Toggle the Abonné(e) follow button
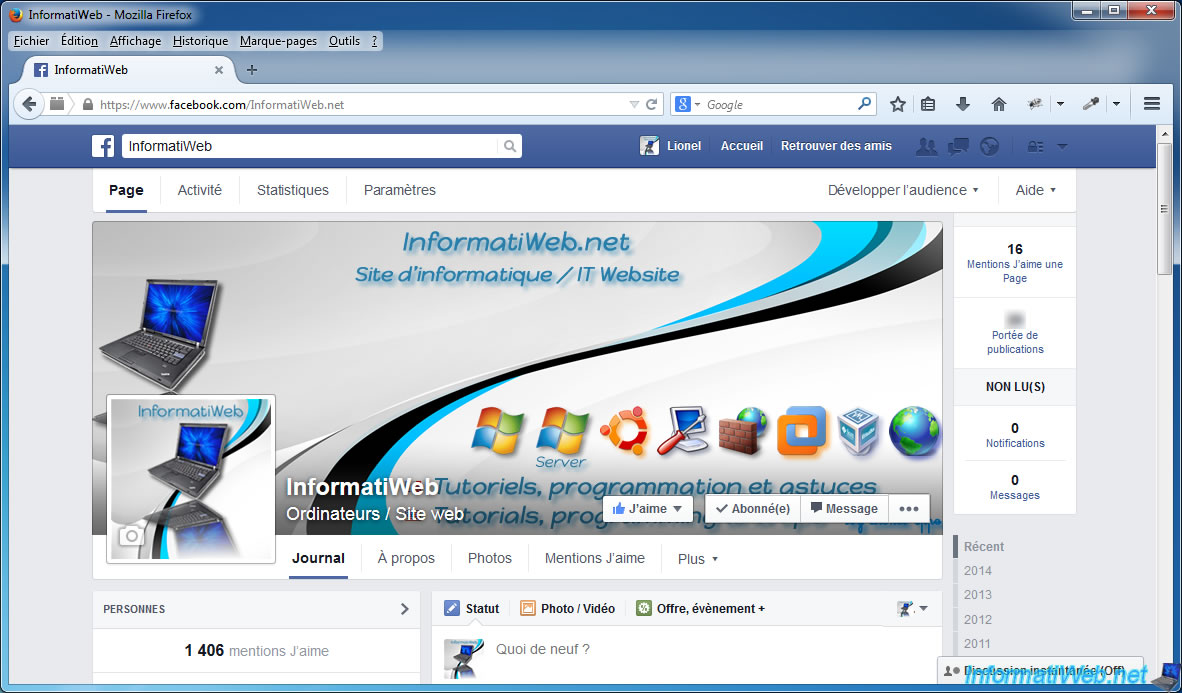The image size is (1182, 693). point(752,509)
